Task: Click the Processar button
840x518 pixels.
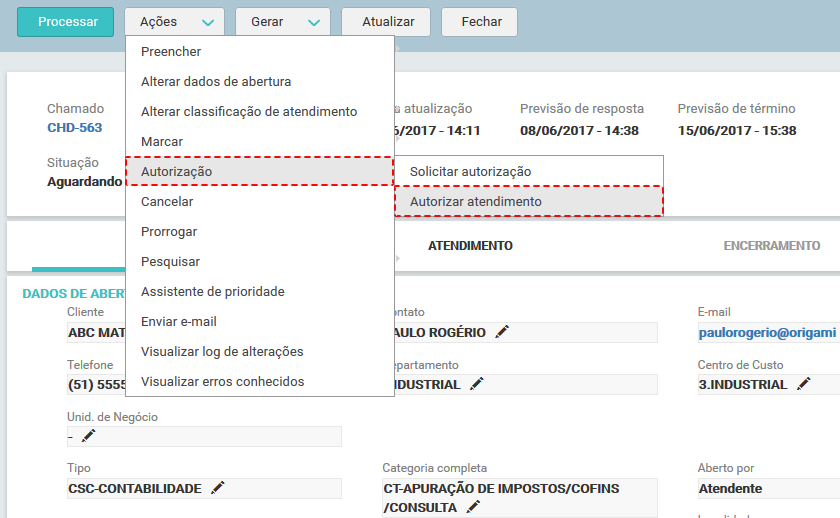Action: tap(65, 22)
